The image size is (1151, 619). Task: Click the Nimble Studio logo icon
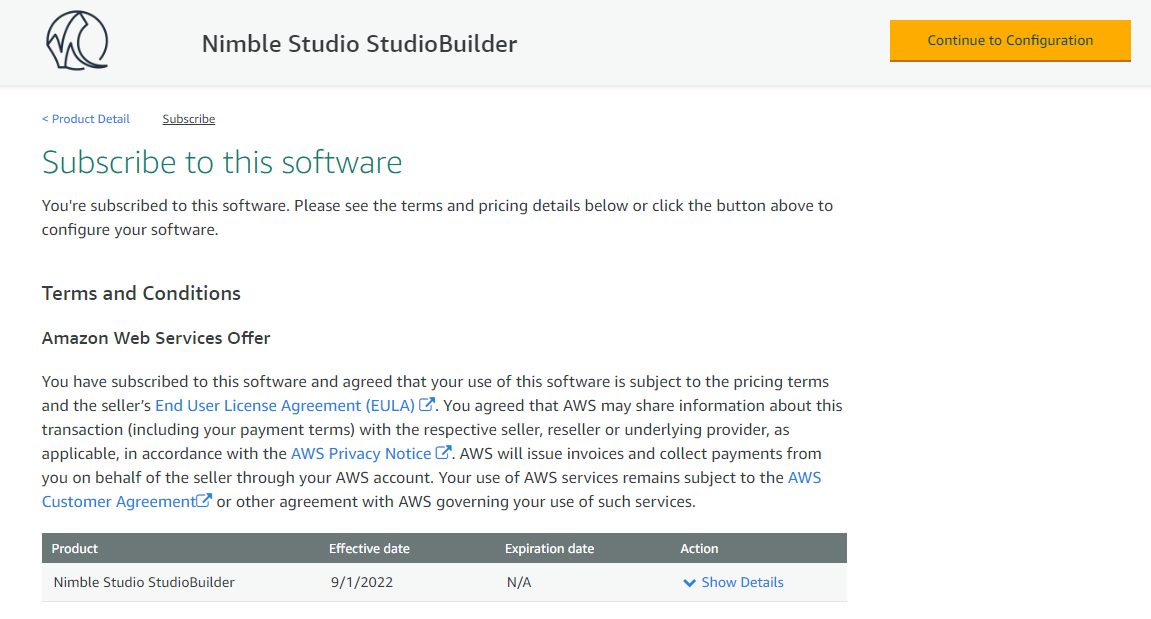pos(77,40)
